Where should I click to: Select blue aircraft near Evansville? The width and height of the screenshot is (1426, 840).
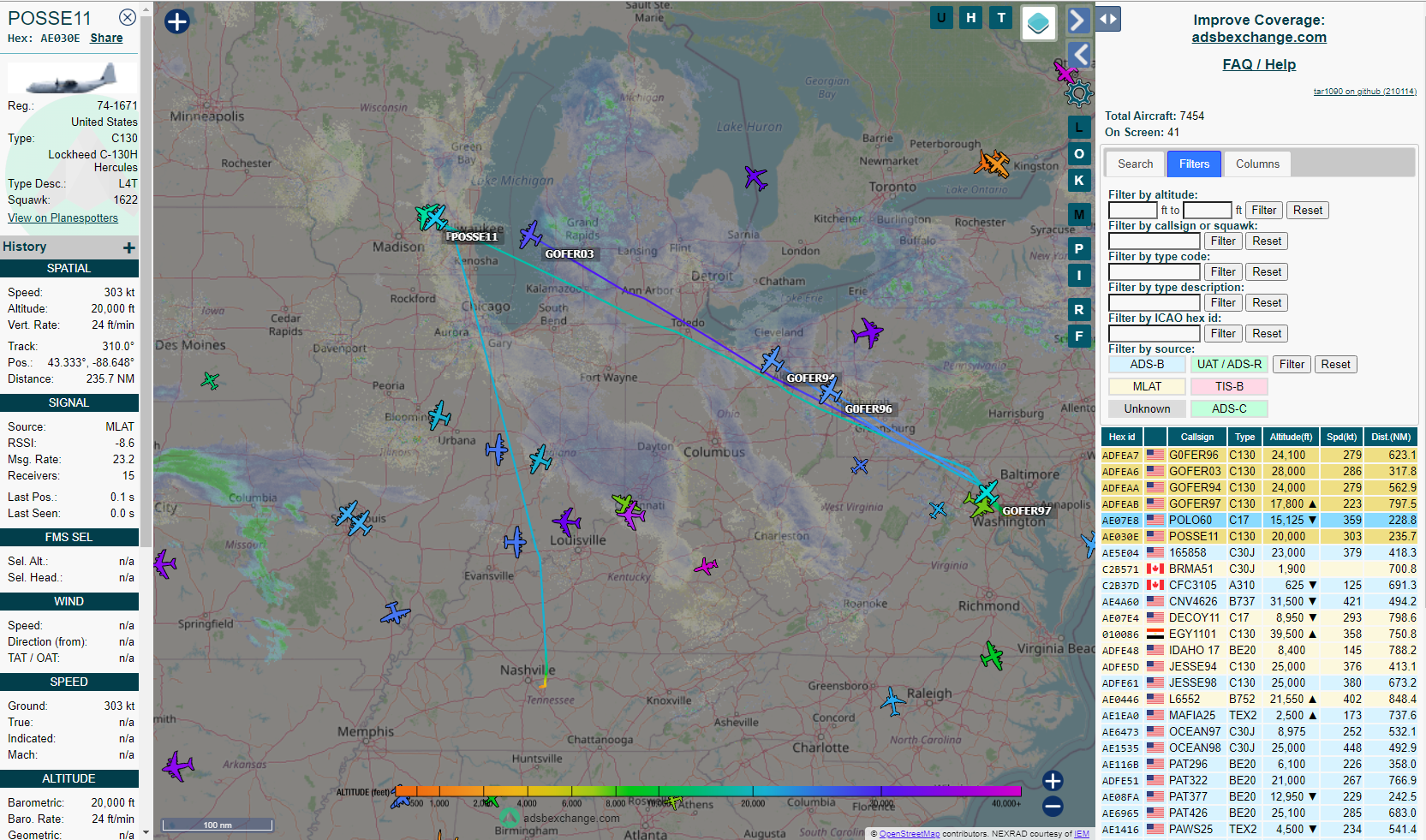pos(514,542)
